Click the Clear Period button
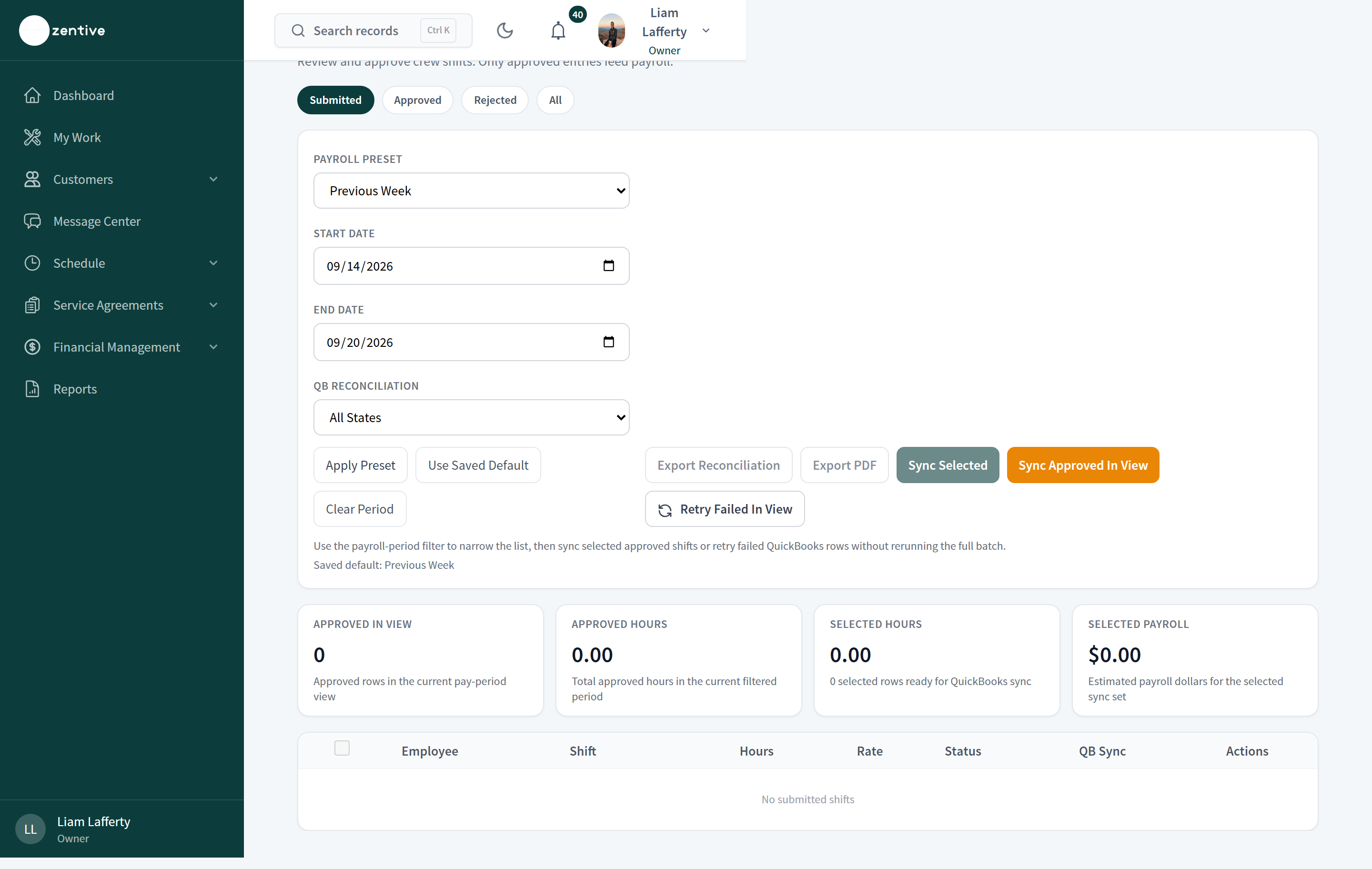The width and height of the screenshot is (1372, 869). tap(360, 509)
